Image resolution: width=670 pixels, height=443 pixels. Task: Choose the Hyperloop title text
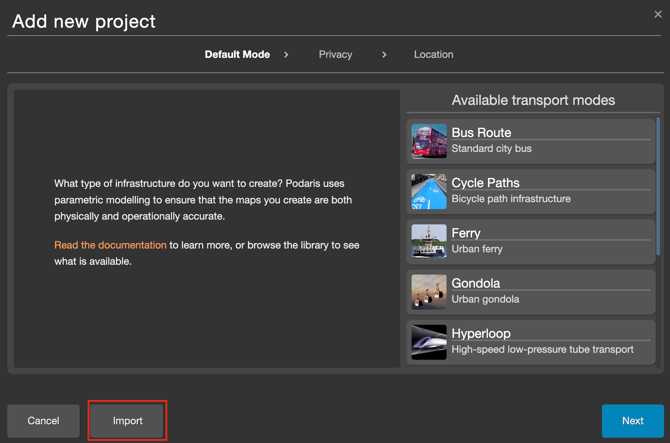[x=481, y=334]
